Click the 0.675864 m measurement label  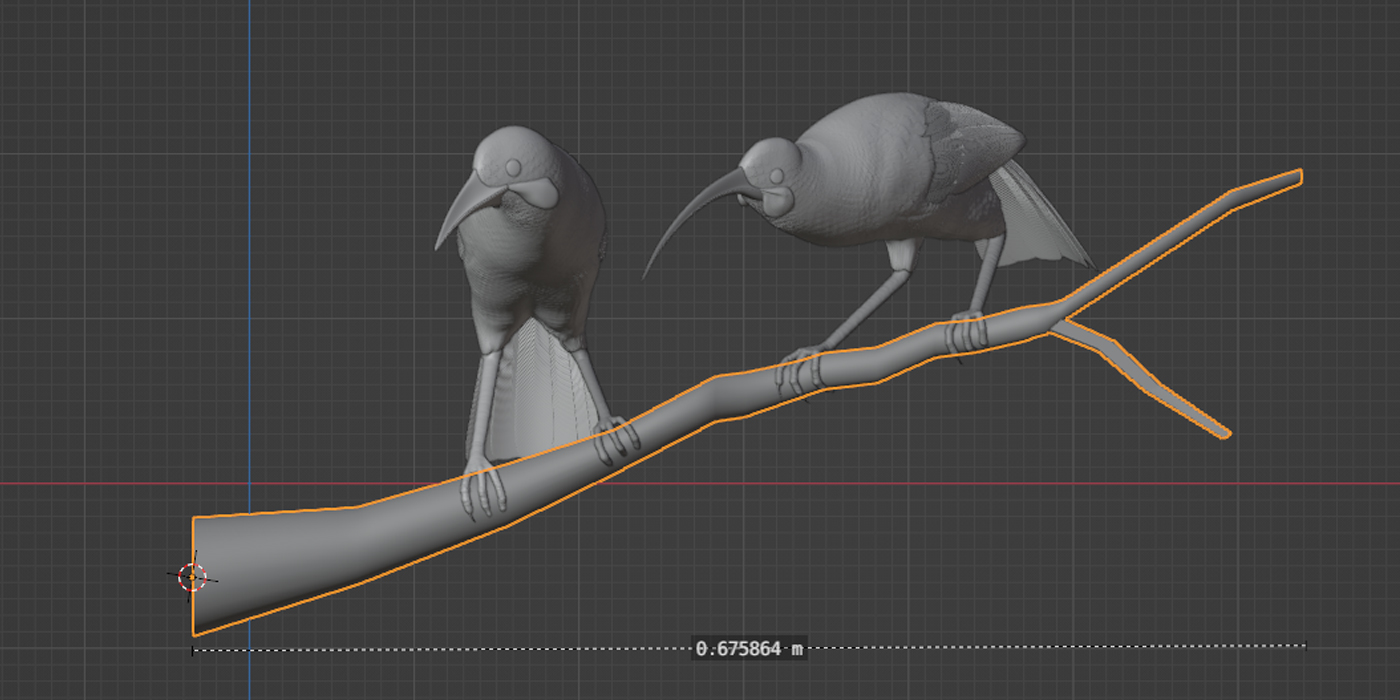pos(749,649)
